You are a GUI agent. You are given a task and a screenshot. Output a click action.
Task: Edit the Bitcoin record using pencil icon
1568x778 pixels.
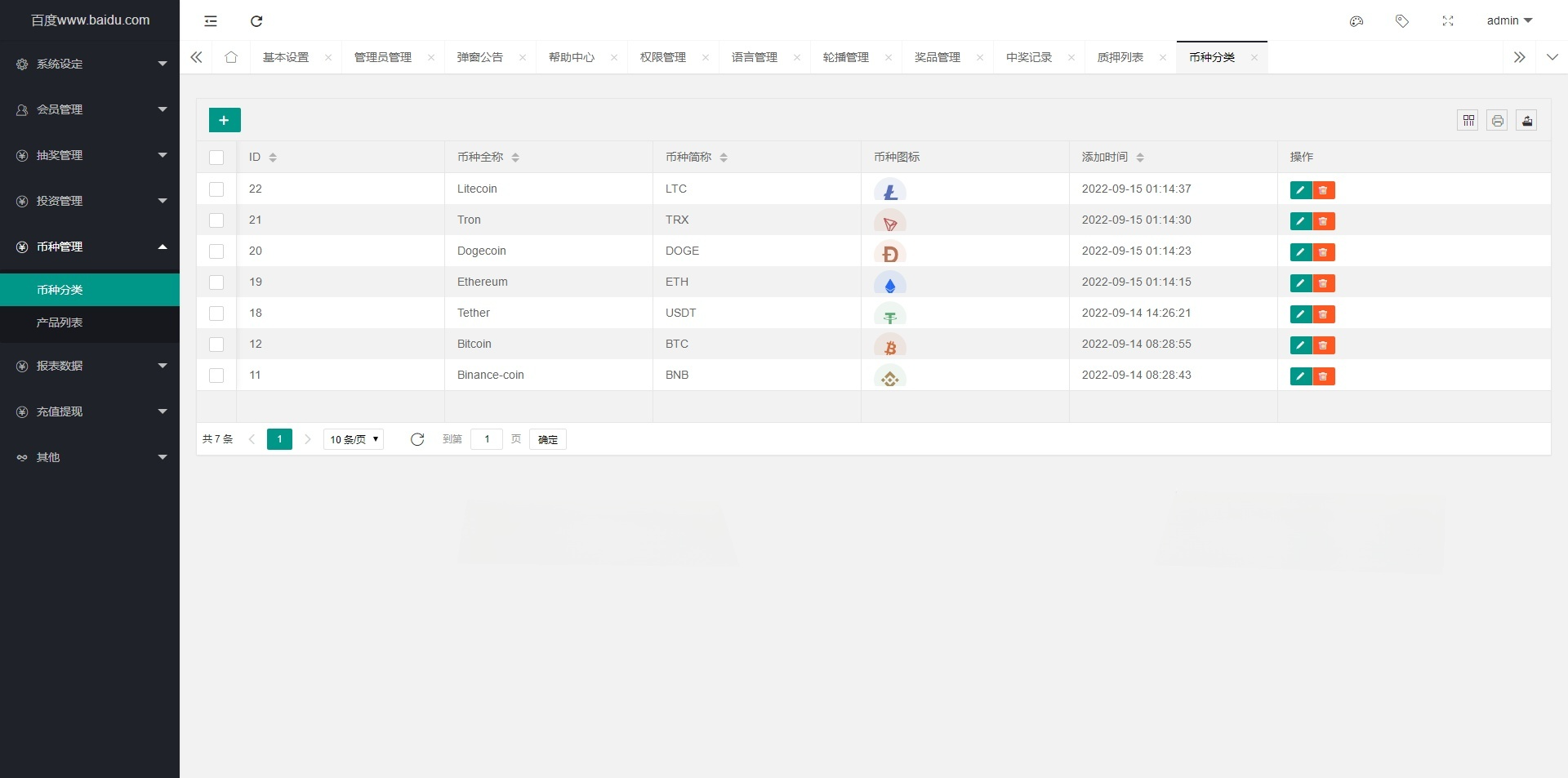(x=1300, y=345)
